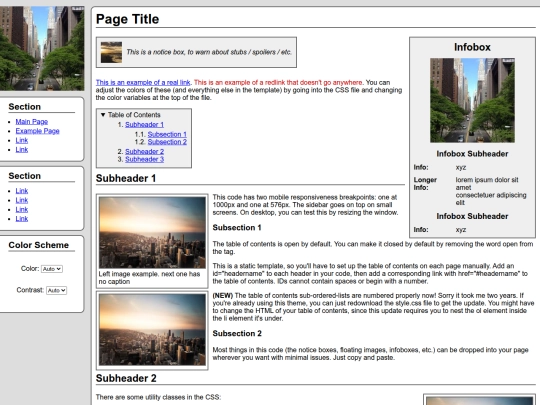Image resolution: width=540 pixels, height=405 pixels.
Task: Open the Color dropdown set to Auto
Action: [x=52, y=269]
